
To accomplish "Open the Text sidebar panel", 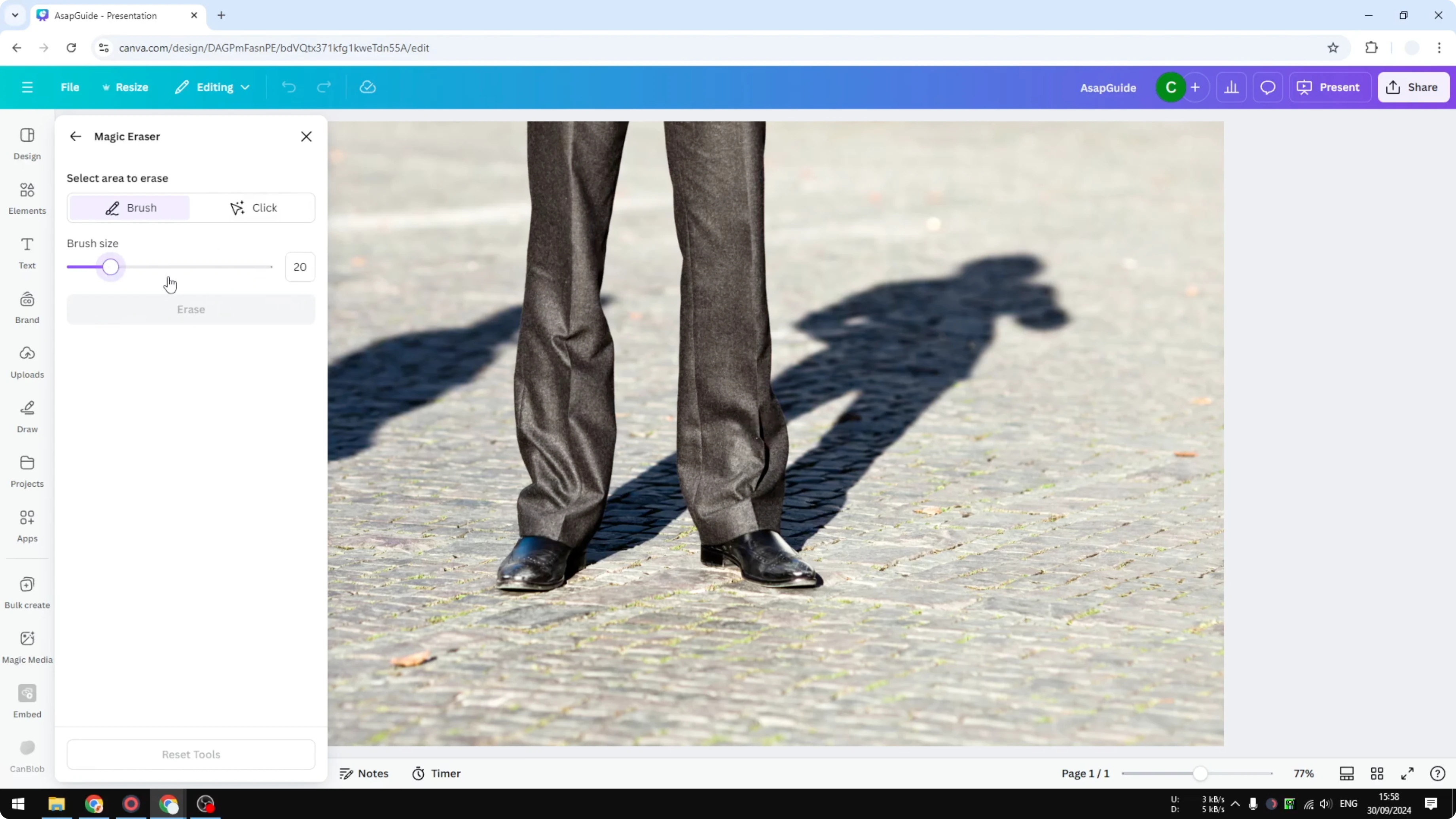I will pos(27,253).
